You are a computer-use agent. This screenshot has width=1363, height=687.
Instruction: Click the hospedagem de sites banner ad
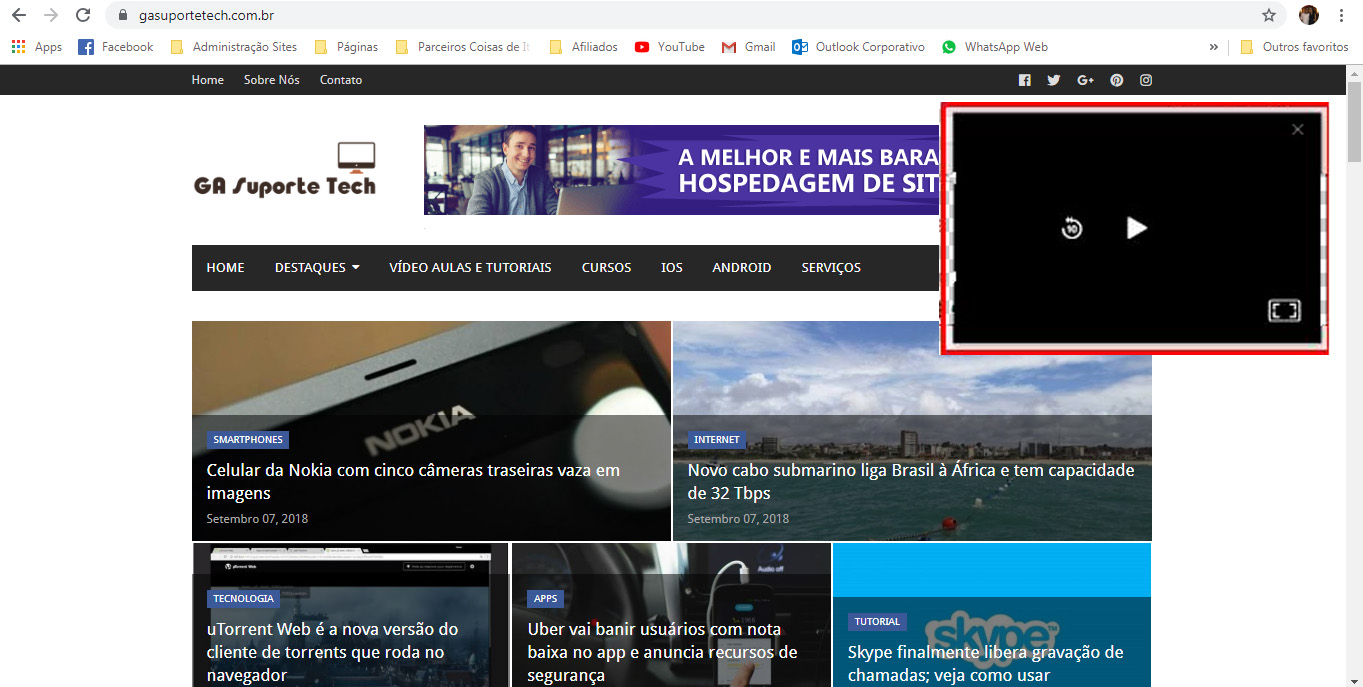coord(681,170)
